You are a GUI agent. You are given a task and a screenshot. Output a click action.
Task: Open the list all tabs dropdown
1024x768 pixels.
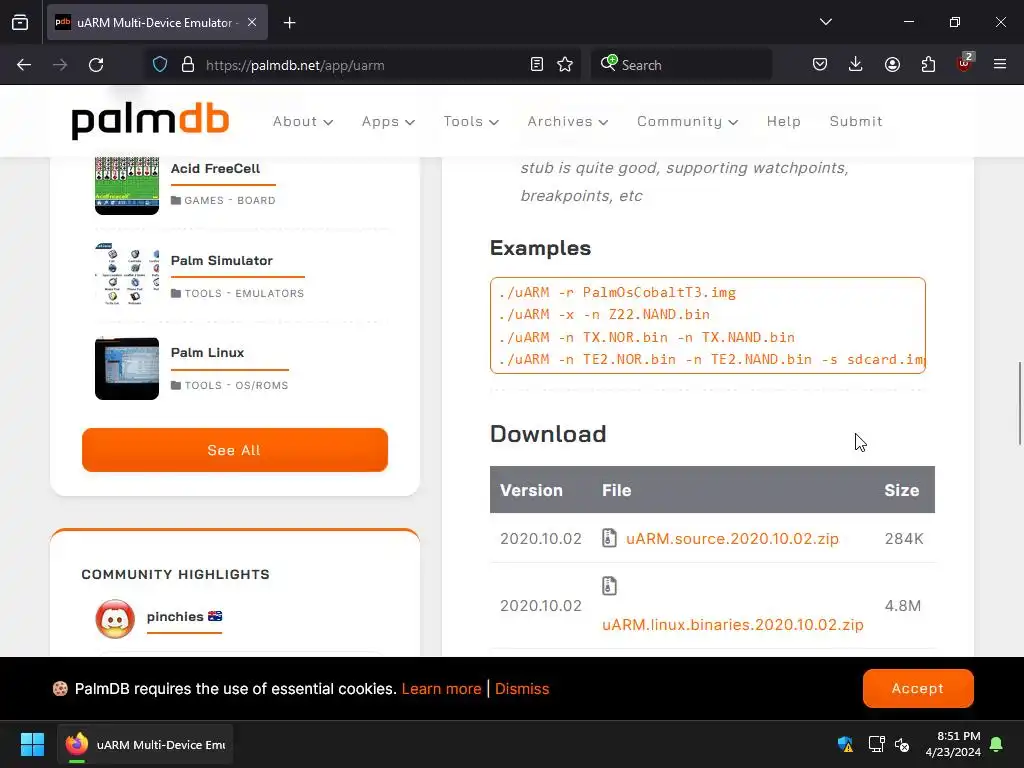pyautogui.click(x=825, y=22)
